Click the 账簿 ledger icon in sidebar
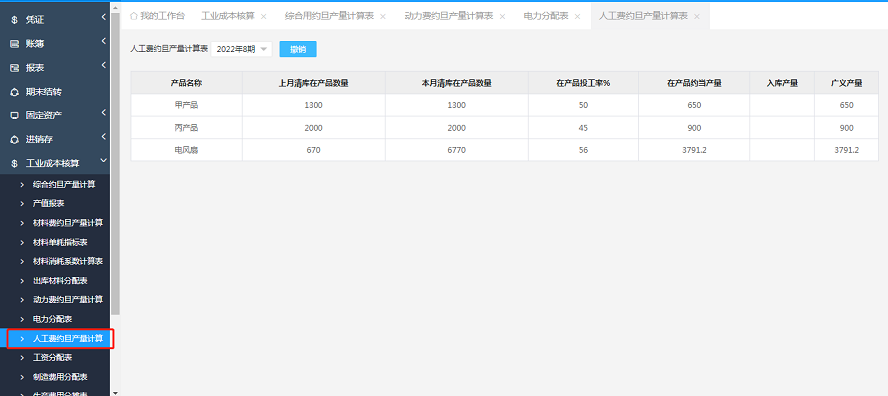Image resolution: width=888 pixels, height=396 pixels. coord(15,44)
